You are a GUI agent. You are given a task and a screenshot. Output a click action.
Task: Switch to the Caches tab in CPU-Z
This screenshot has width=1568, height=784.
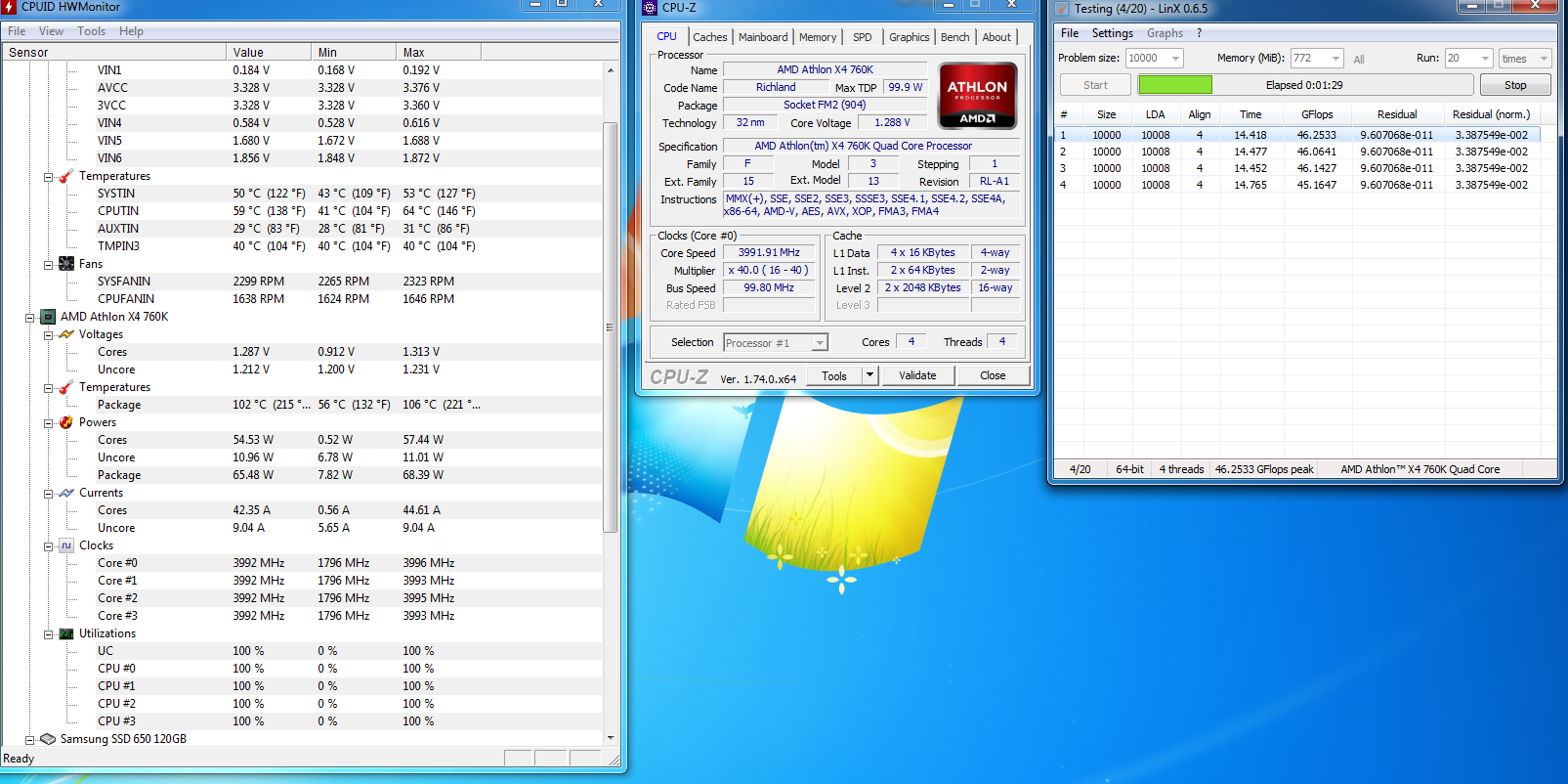click(x=710, y=37)
